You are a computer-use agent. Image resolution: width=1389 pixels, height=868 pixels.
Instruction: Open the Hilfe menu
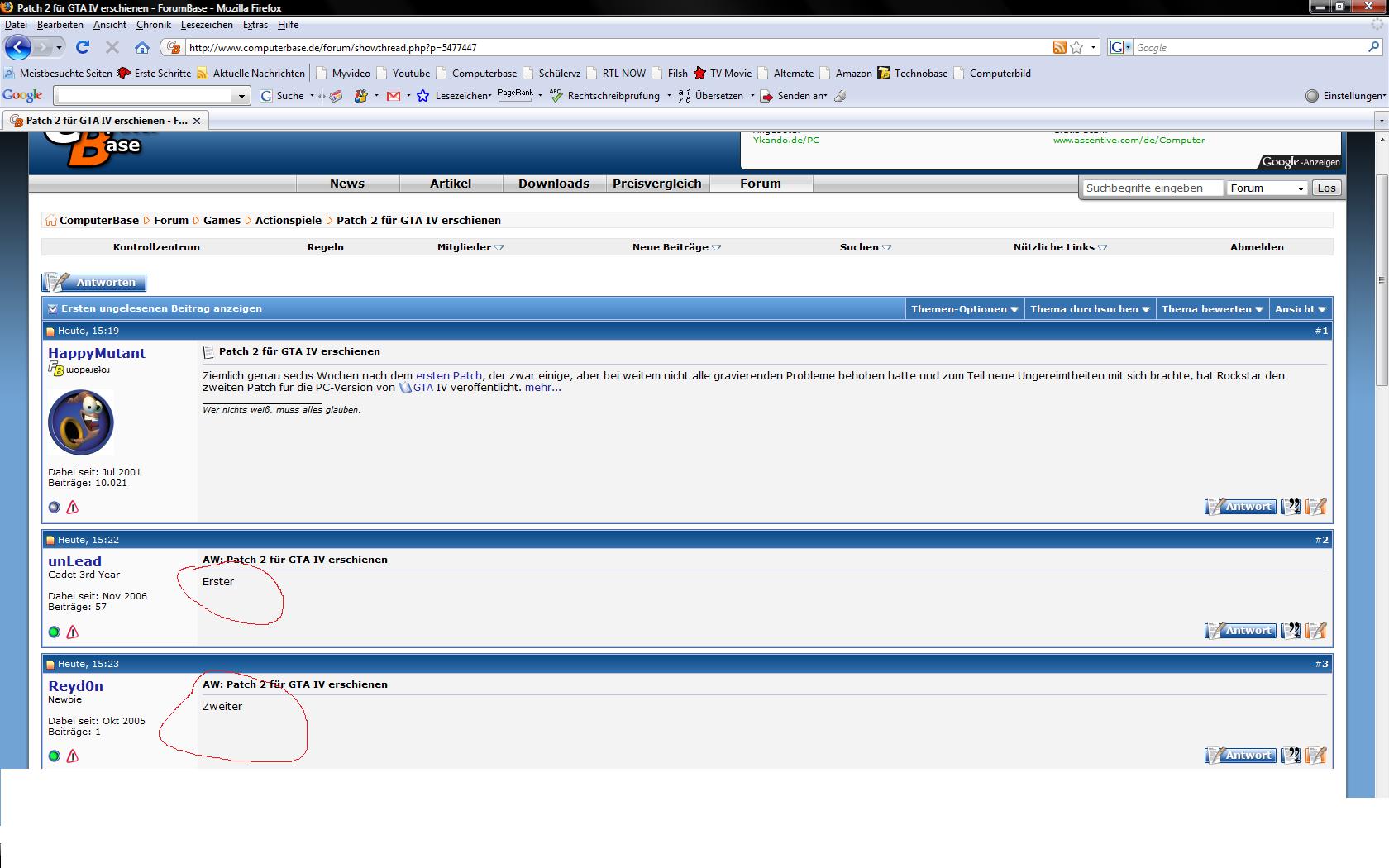point(288,25)
